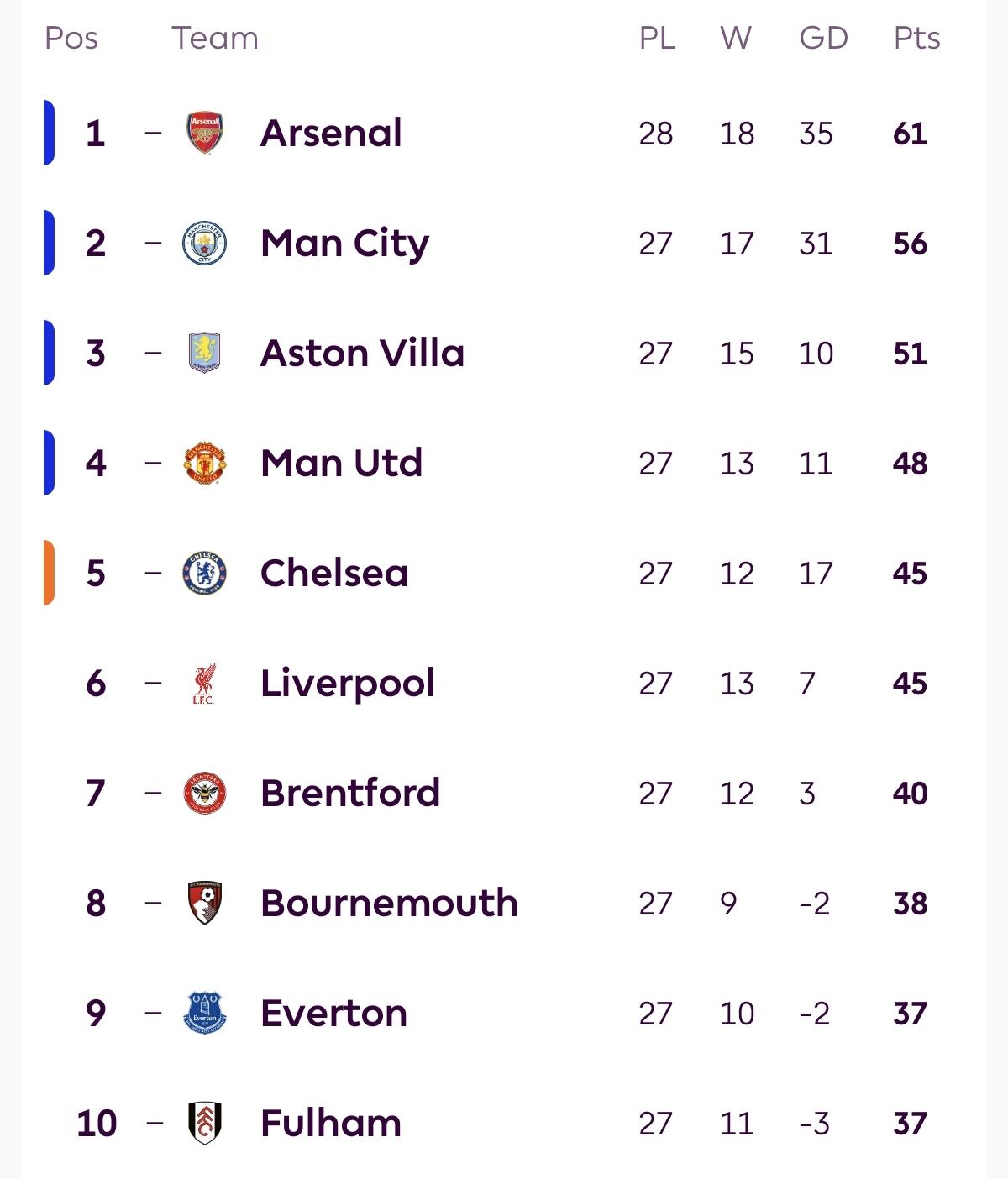Screen dimensions: 1008x1179
Task: Open the Liverpool LFC badge
Action: 204,684
